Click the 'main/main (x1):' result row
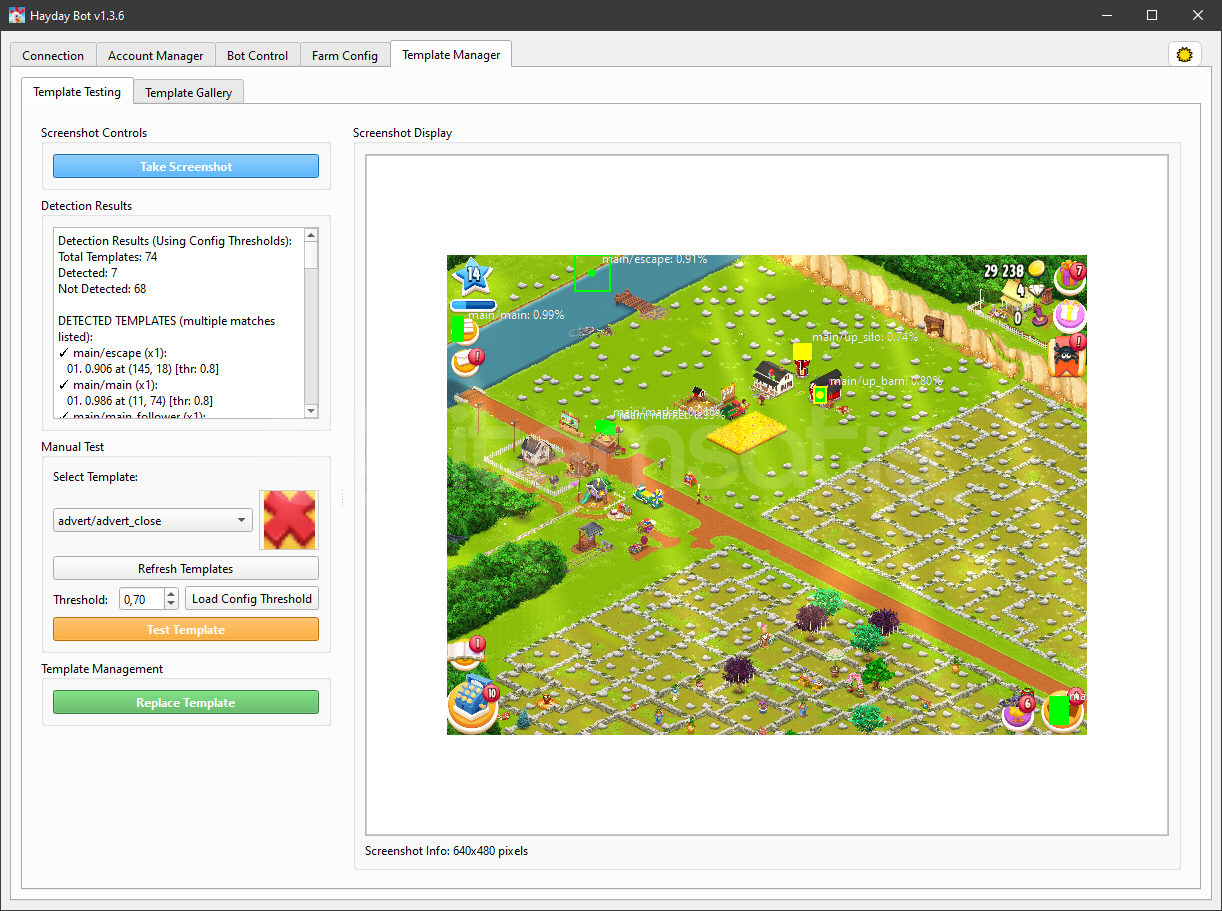The width and height of the screenshot is (1222, 911). 109,385
